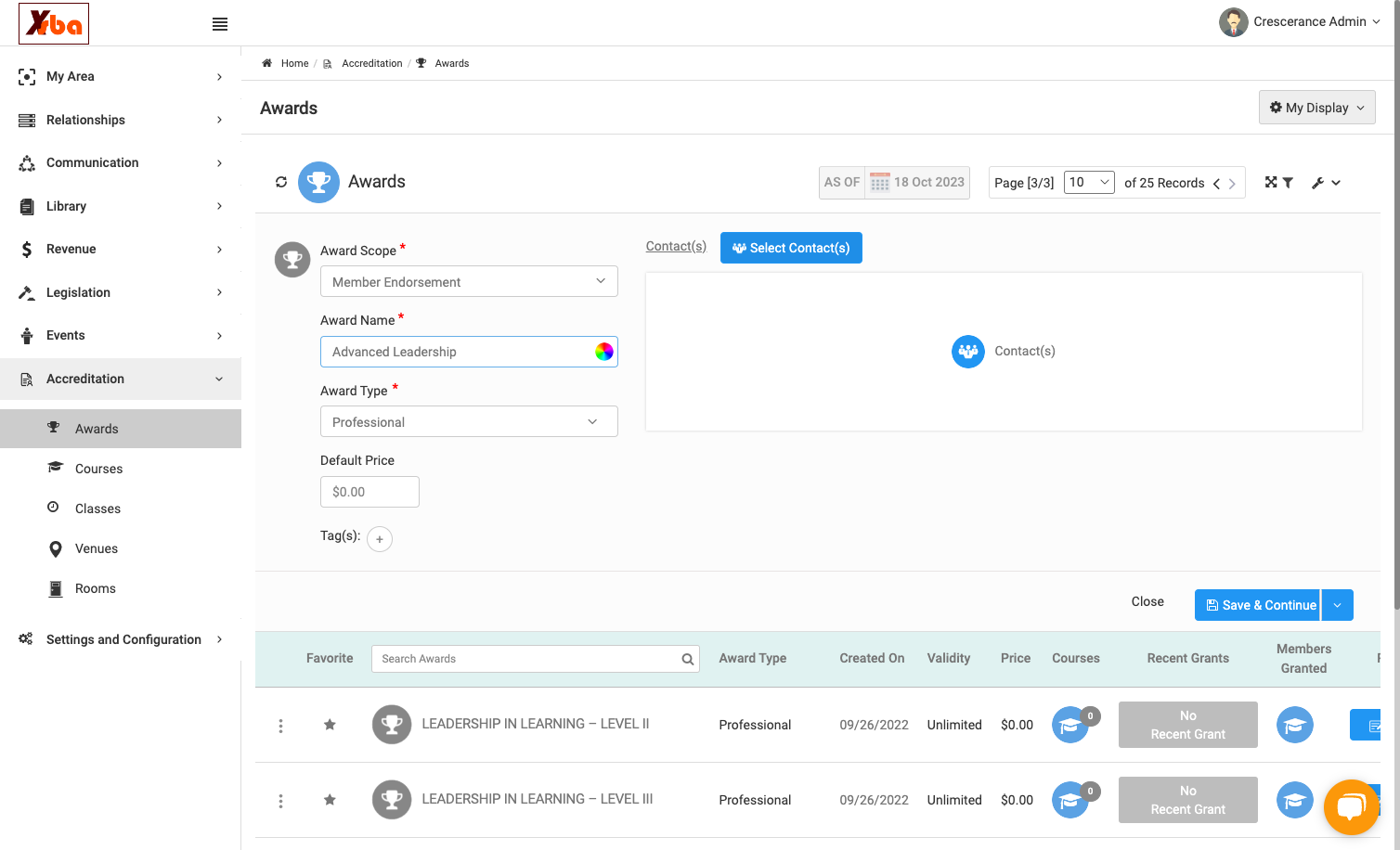1400x850 pixels.
Task: Change records per page dropdown
Action: (x=1089, y=183)
